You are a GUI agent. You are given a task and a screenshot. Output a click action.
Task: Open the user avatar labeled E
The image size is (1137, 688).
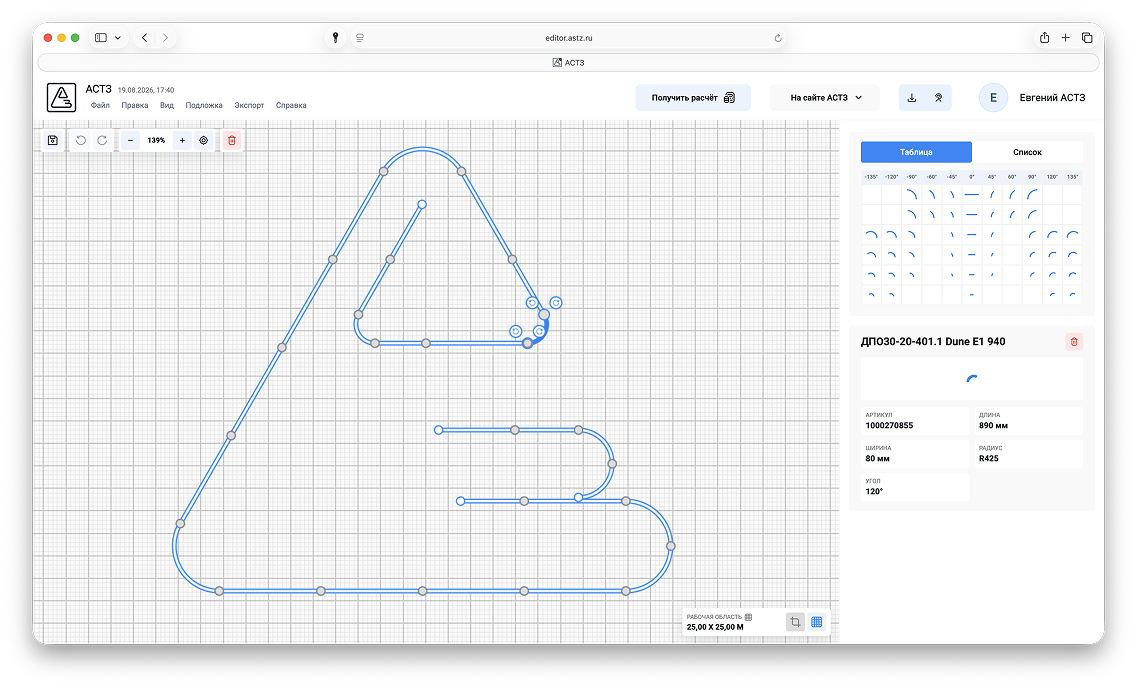[x=993, y=98]
